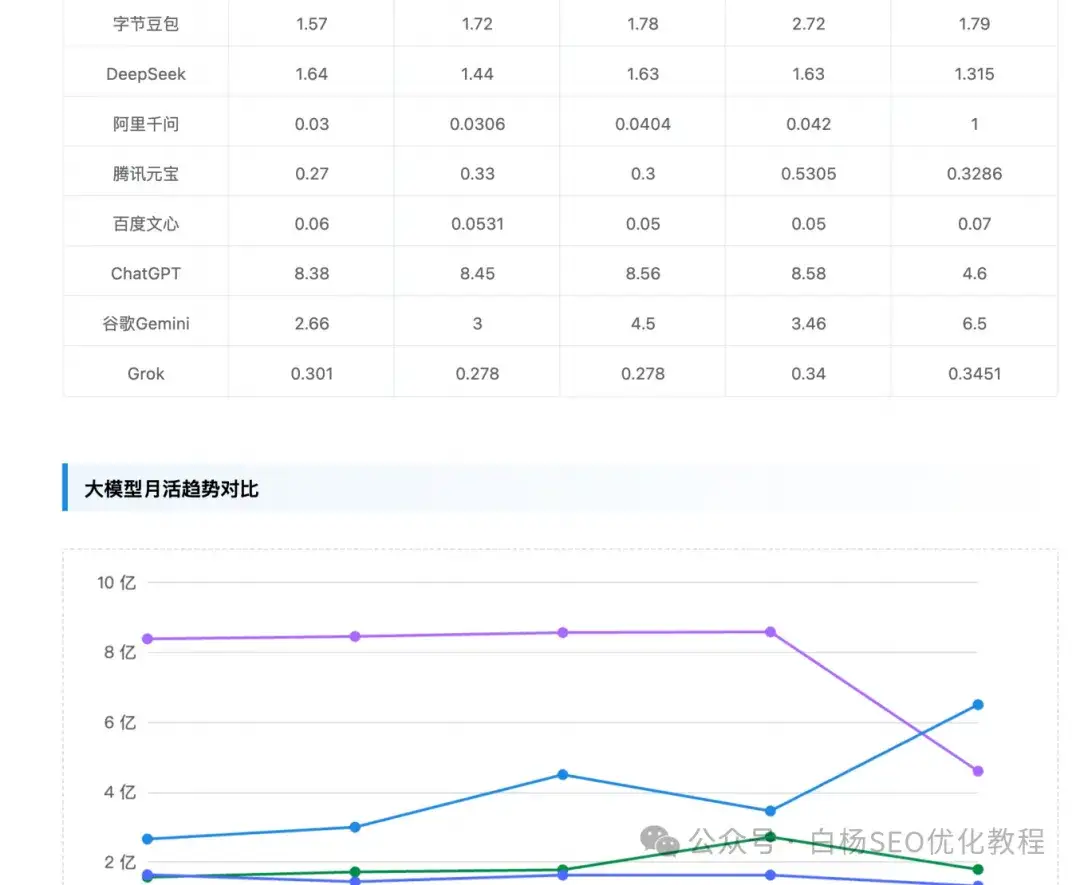
Task: Click 8.58 in the ChatGPT row
Action: click(x=808, y=274)
